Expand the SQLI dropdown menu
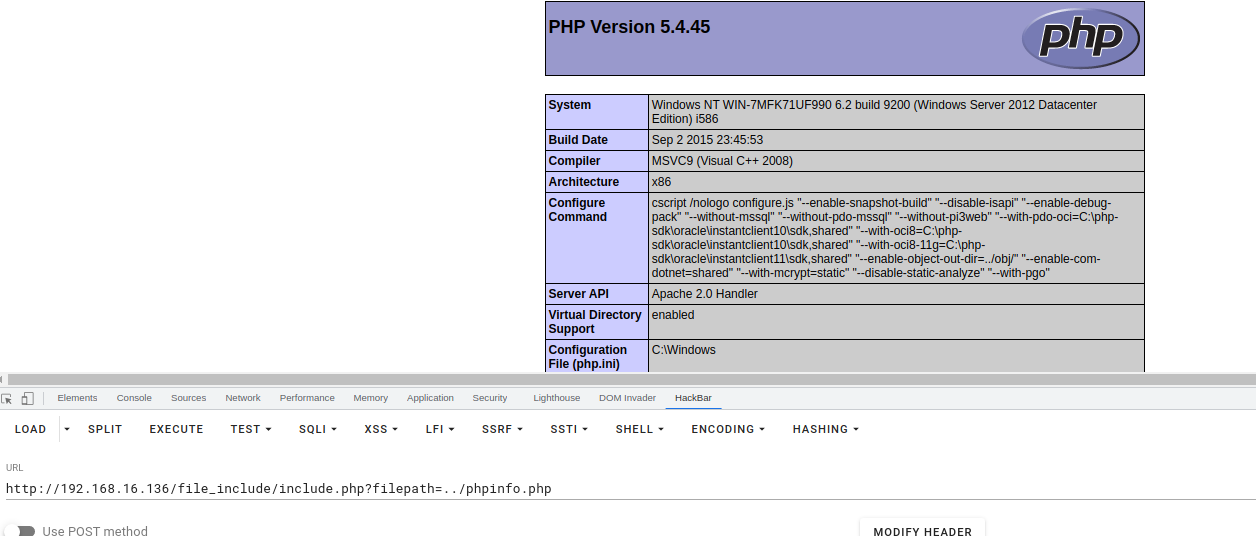This screenshot has width=1256, height=536. coord(317,429)
